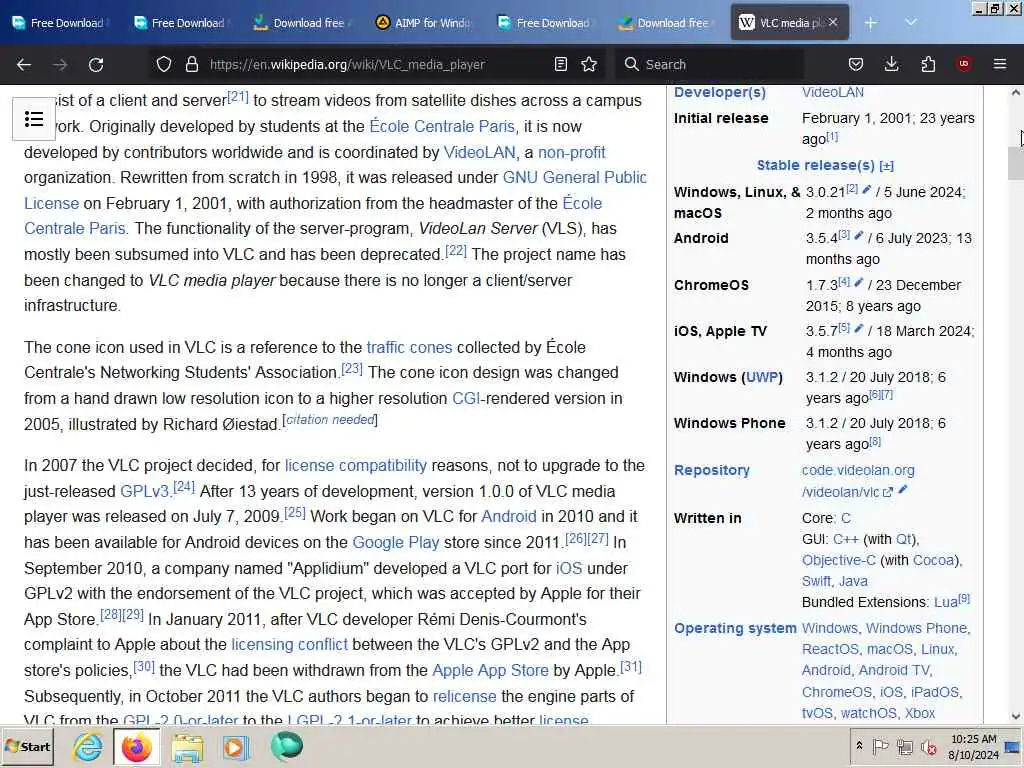Click the page scroll up arrow
The height and width of the screenshot is (768, 1024).
[x=1016, y=93]
